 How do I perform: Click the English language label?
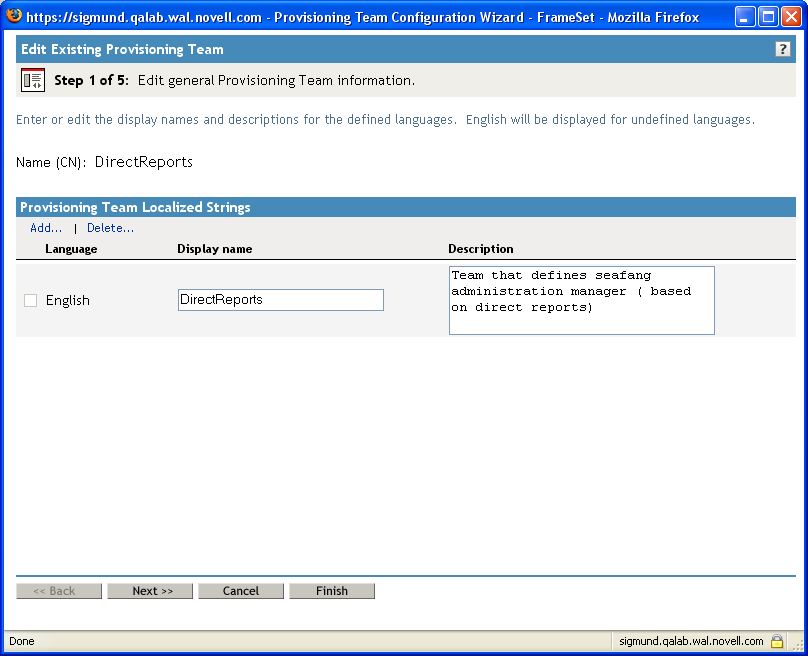coord(68,300)
